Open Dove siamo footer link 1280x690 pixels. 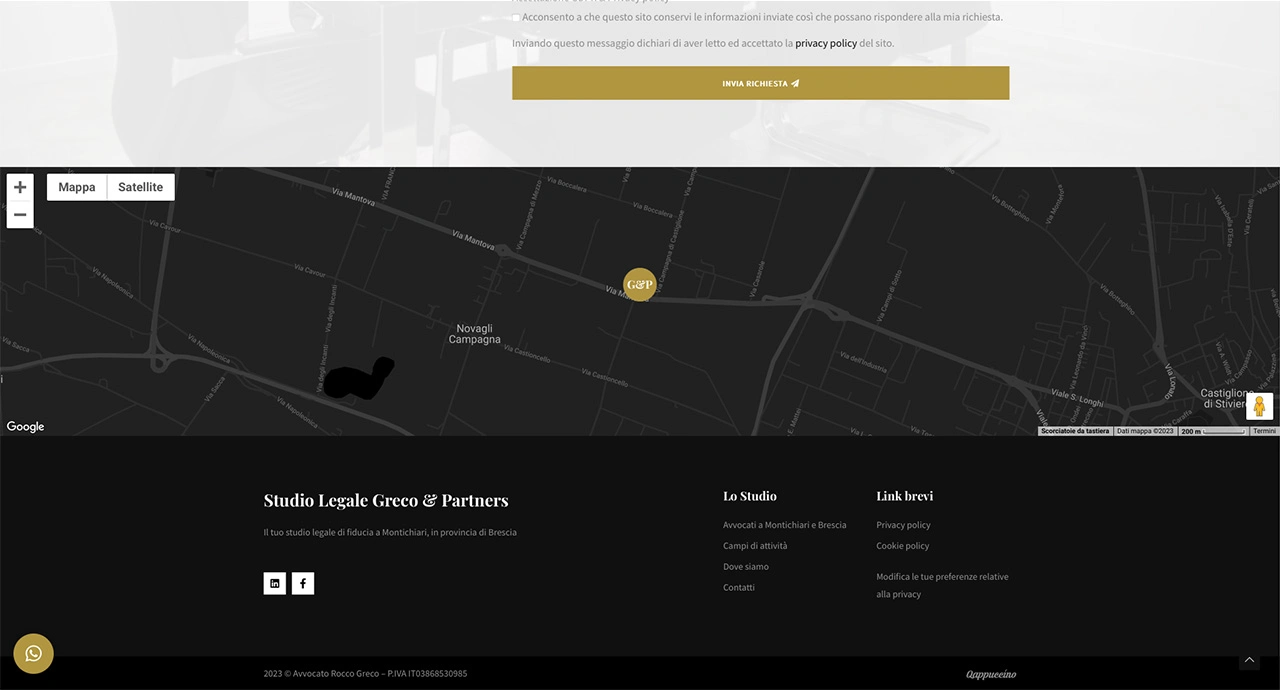[746, 567]
